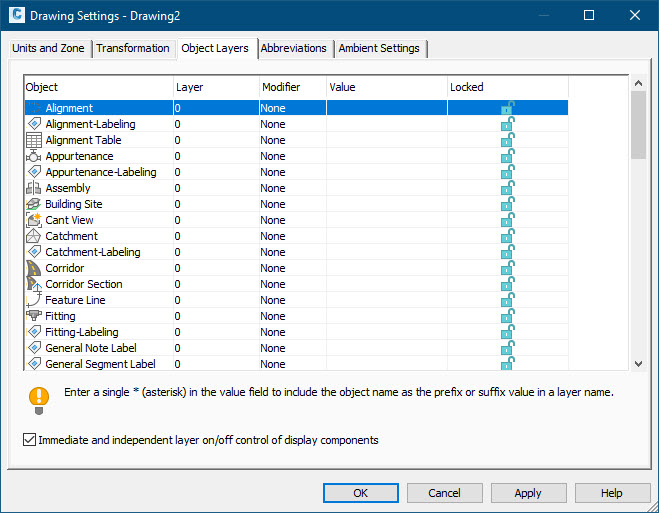Screen dimensions: 659x513
Task: Click the Corridor Section icon
Action: tap(34, 284)
